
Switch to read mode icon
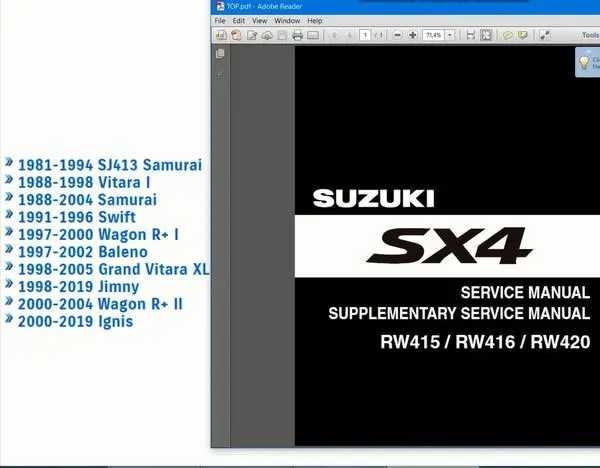click(545, 35)
